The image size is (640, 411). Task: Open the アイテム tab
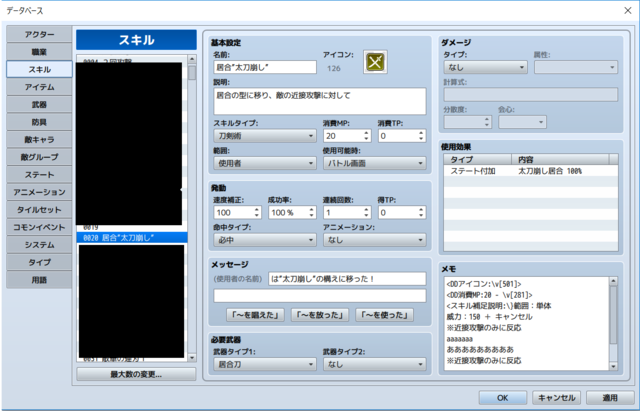click(x=39, y=87)
